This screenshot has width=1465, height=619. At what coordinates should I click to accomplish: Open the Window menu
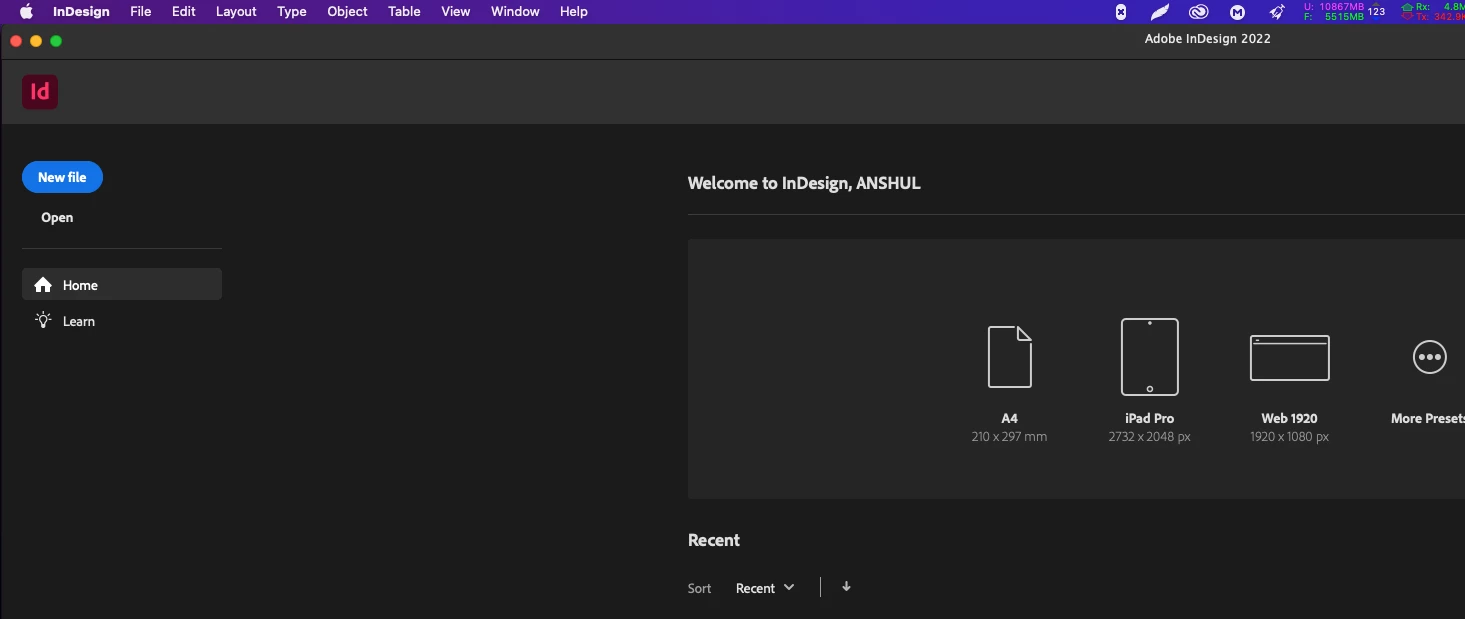515,12
